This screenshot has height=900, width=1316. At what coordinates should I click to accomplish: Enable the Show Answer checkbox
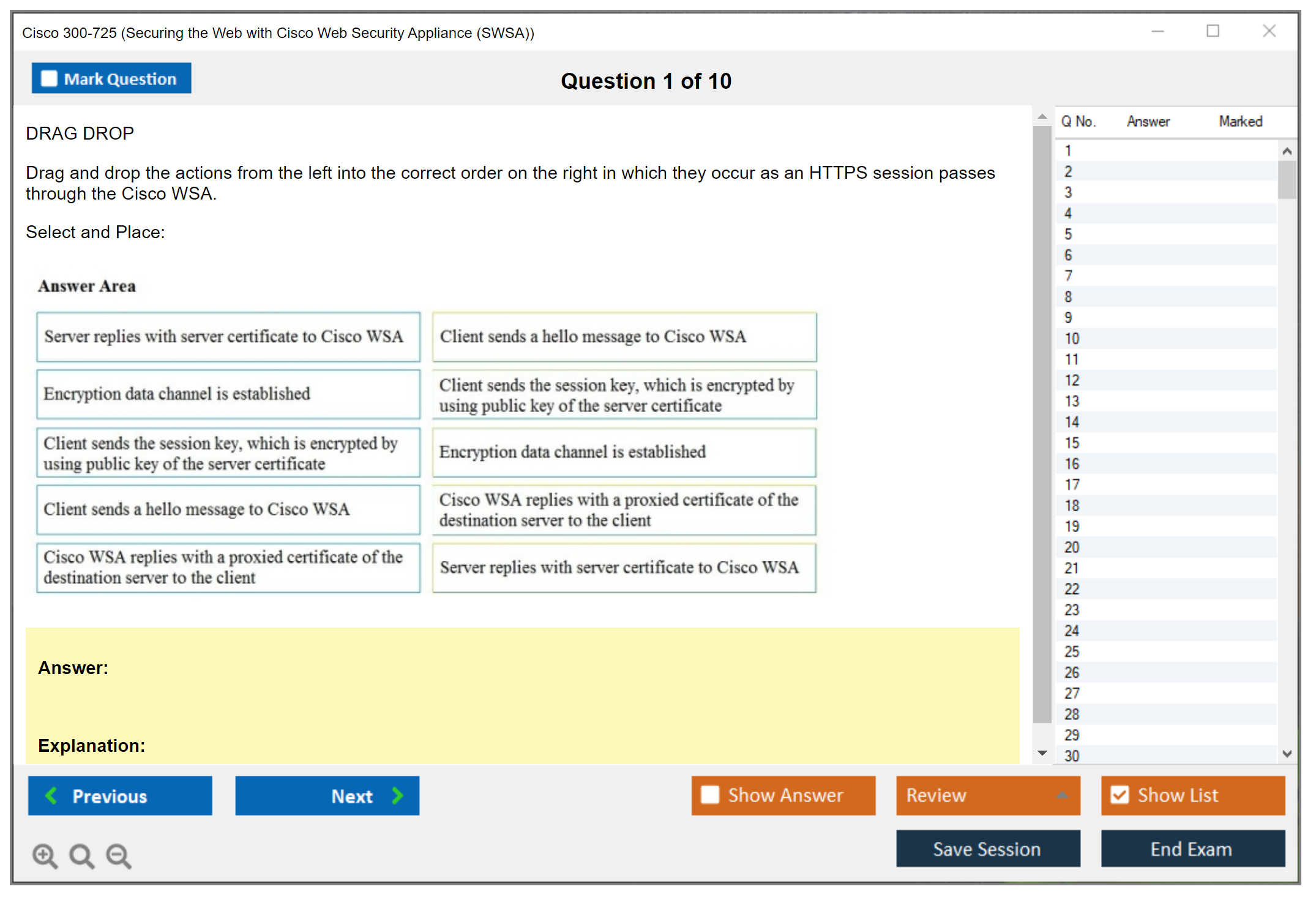point(710,795)
